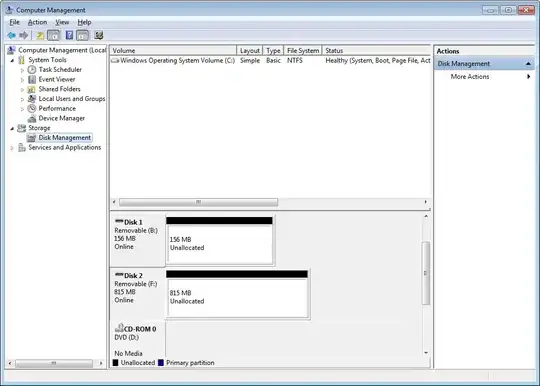
Task: Click the Local Users and Groups icon
Action: pos(32,99)
